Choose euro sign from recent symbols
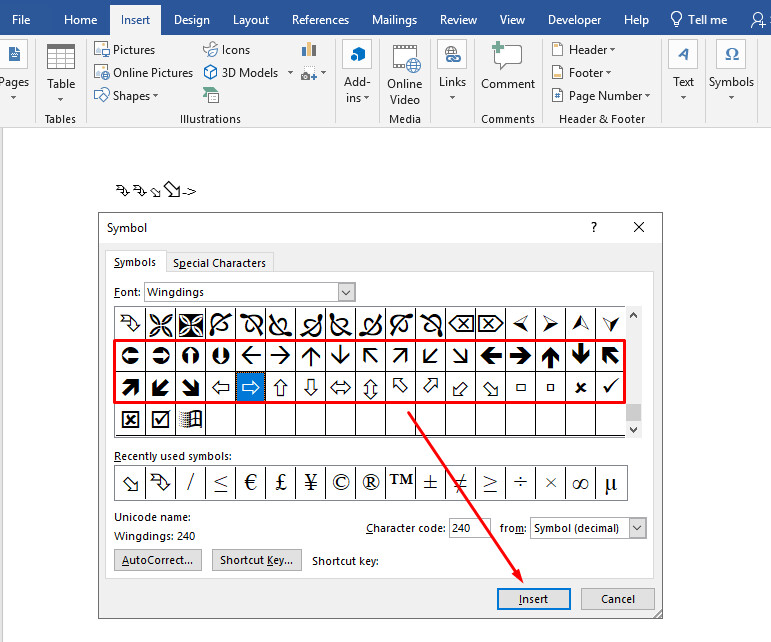This screenshot has width=771, height=642. point(251,483)
